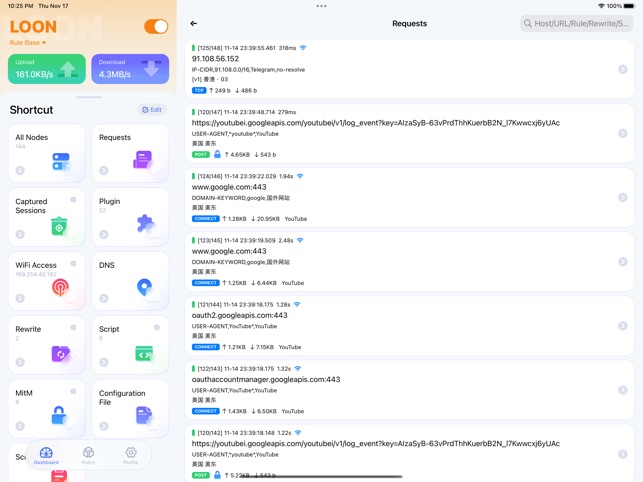Click the Edit shortcuts button
This screenshot has height=482, width=643.
[x=152, y=110]
